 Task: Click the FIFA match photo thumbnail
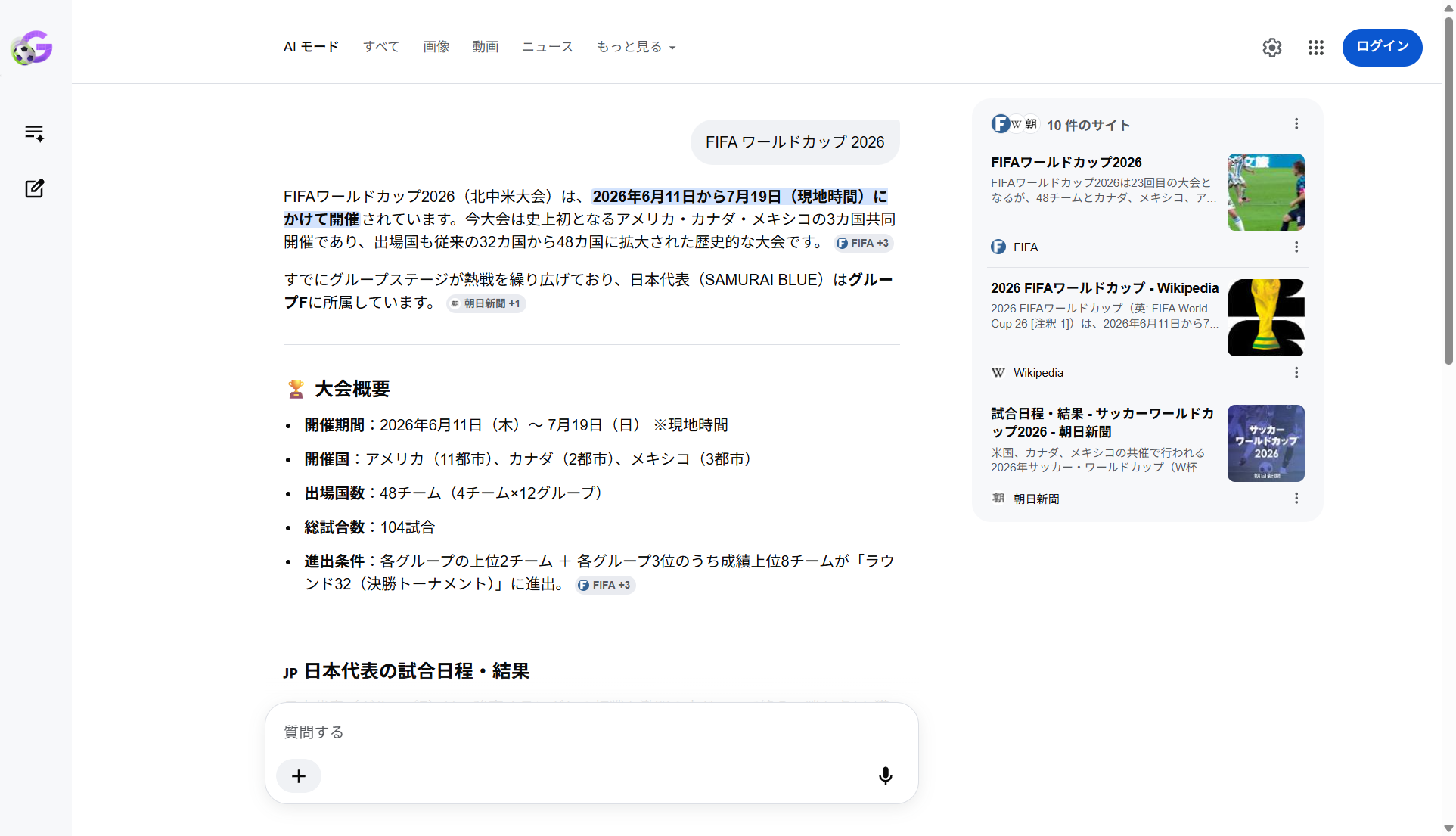pos(1266,192)
